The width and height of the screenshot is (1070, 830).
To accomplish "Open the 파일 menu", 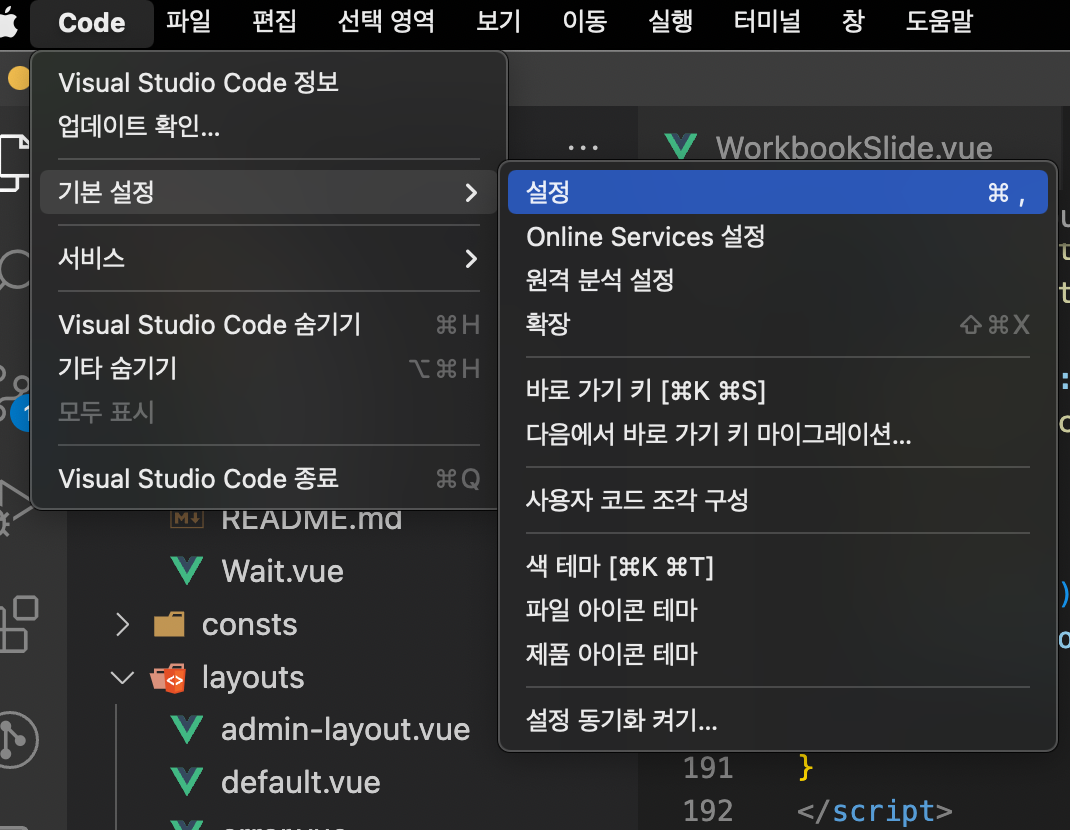I will [188, 21].
